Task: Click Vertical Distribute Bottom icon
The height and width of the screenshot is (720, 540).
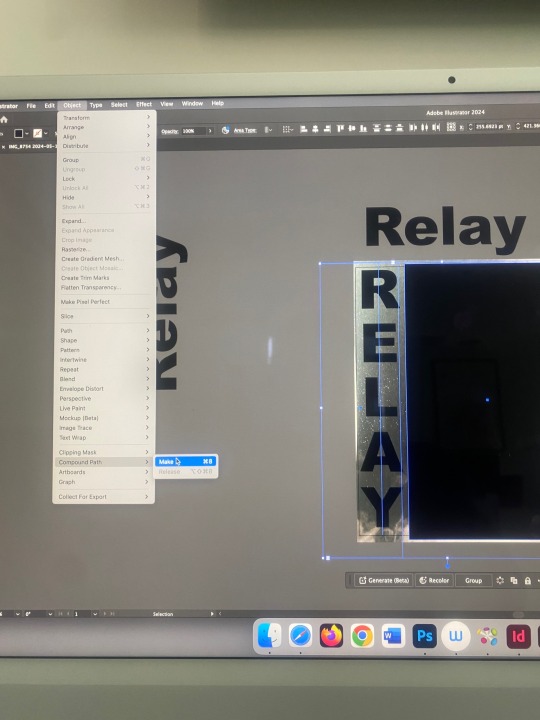Action: point(399,127)
